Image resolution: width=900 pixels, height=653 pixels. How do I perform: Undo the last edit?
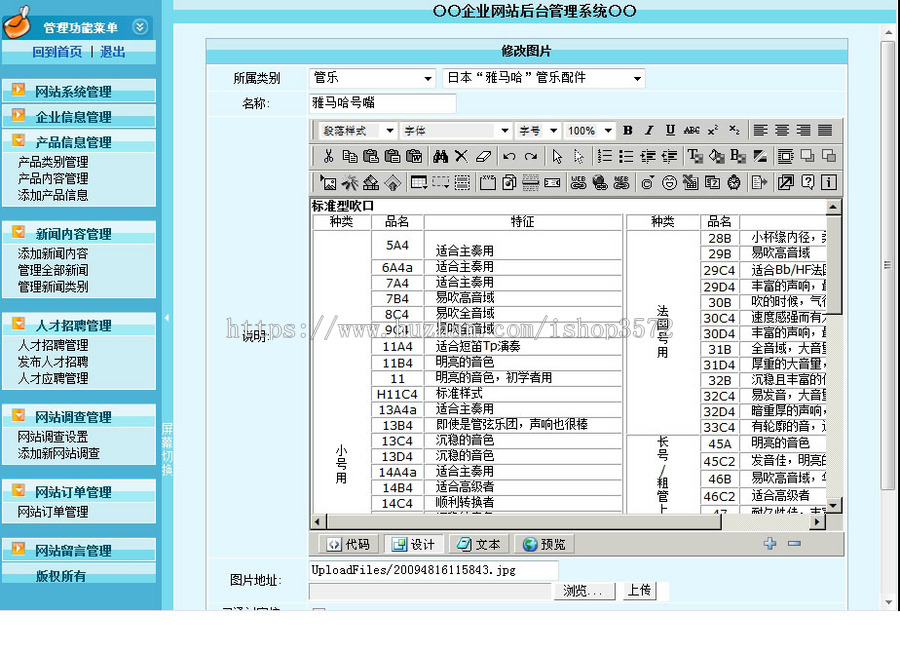tap(509, 156)
